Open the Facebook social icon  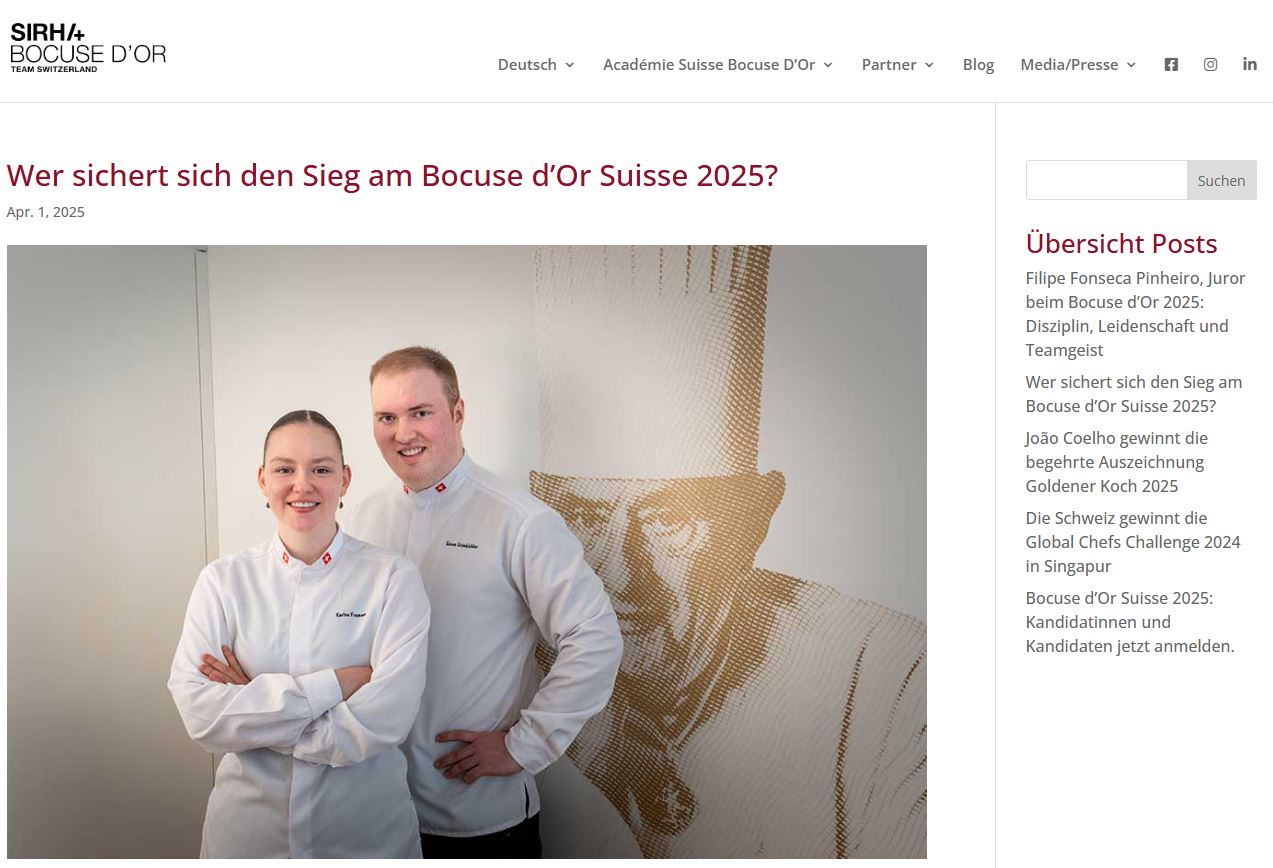1171,64
